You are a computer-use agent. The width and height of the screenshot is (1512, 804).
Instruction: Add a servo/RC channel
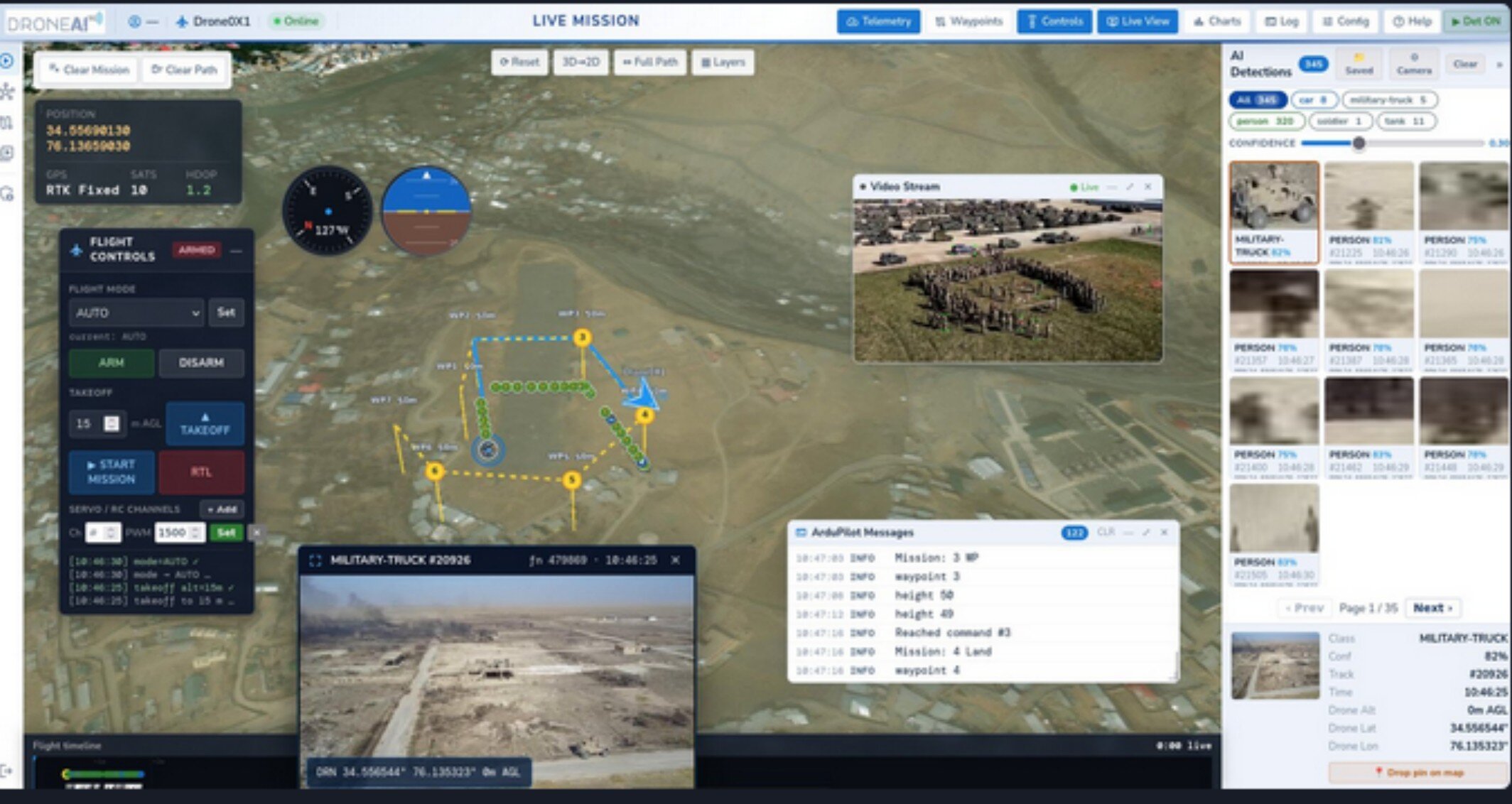pyautogui.click(x=222, y=509)
